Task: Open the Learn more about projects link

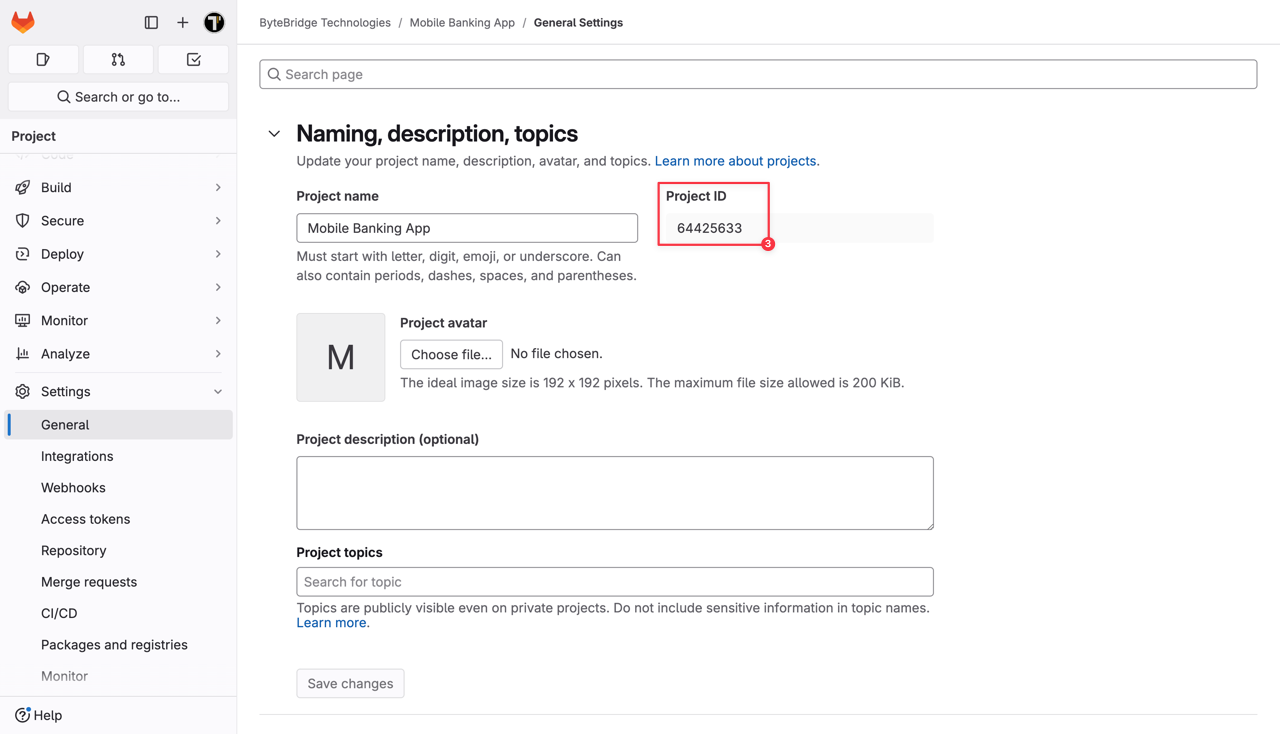Action: click(736, 160)
